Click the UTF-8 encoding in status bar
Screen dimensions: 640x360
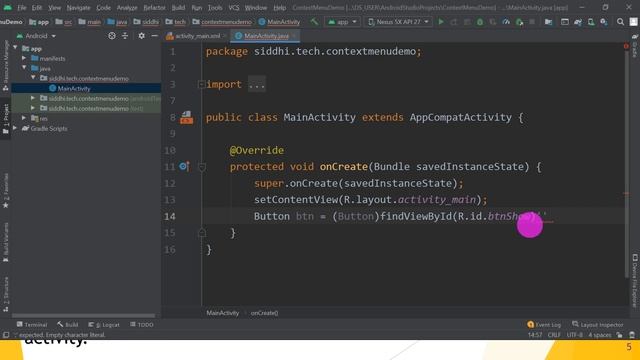[x=575, y=335]
